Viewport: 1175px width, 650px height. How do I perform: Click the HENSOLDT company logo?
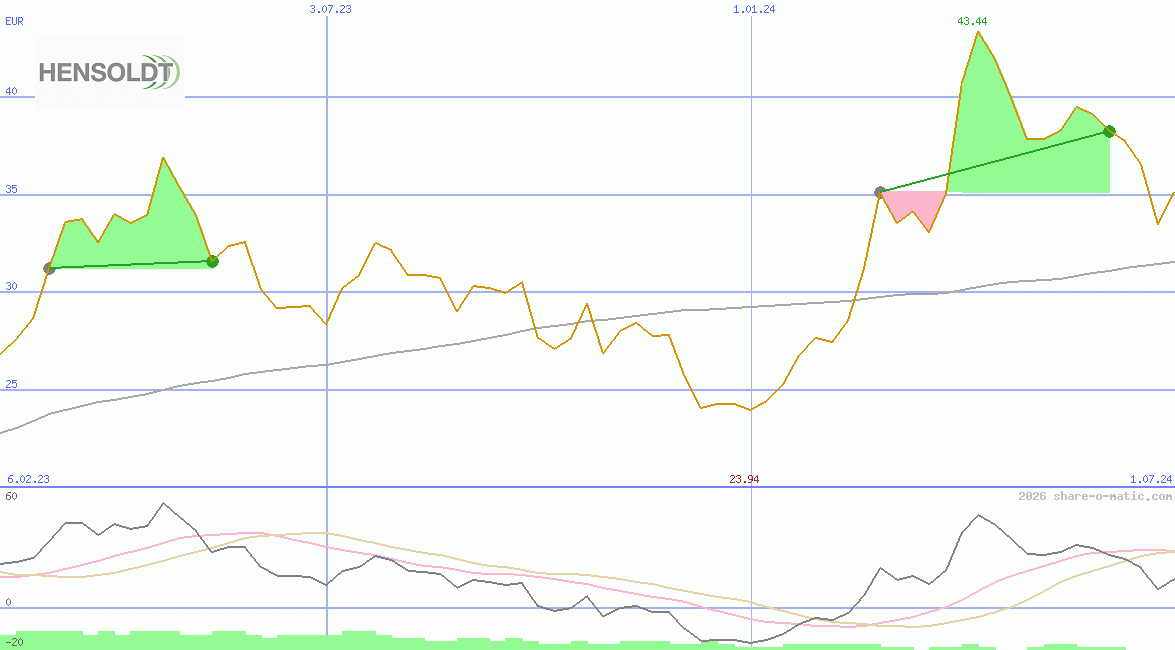pyautogui.click(x=110, y=72)
